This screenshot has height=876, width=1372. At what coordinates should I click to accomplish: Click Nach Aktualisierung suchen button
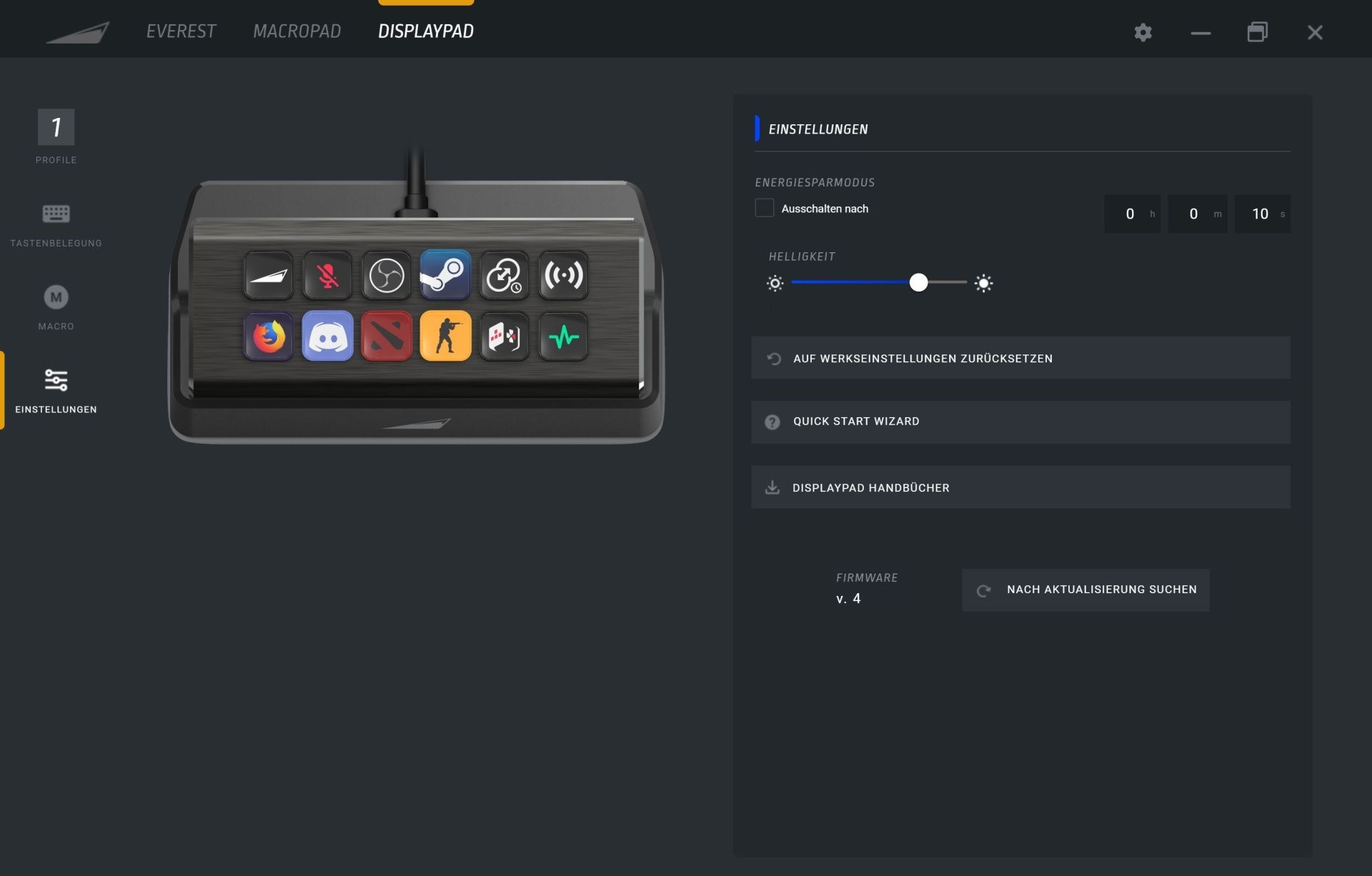point(1085,589)
